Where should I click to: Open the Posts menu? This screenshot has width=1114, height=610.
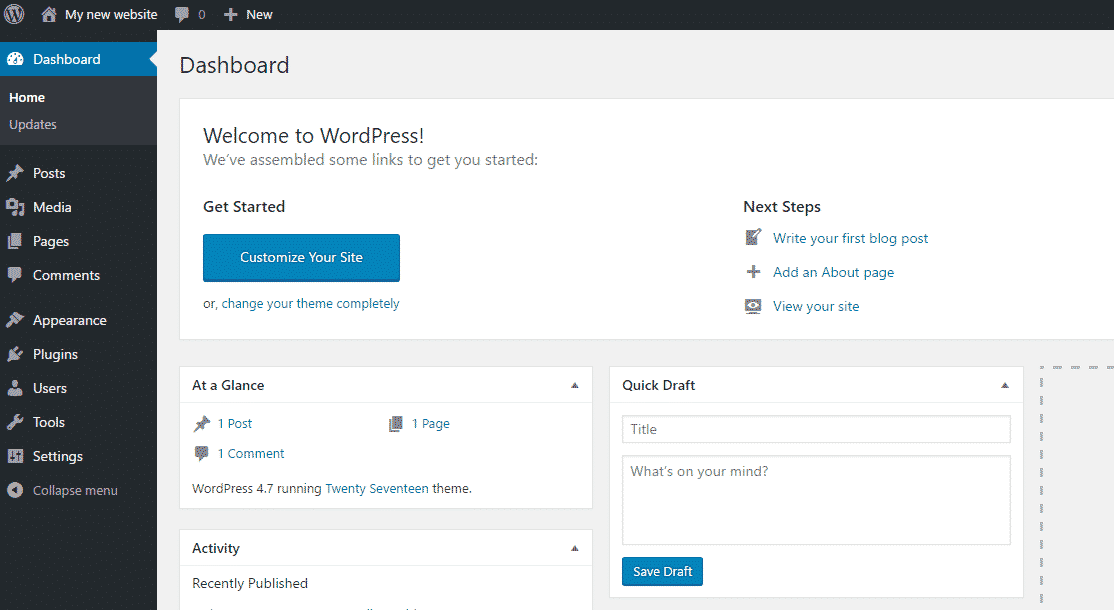(49, 173)
